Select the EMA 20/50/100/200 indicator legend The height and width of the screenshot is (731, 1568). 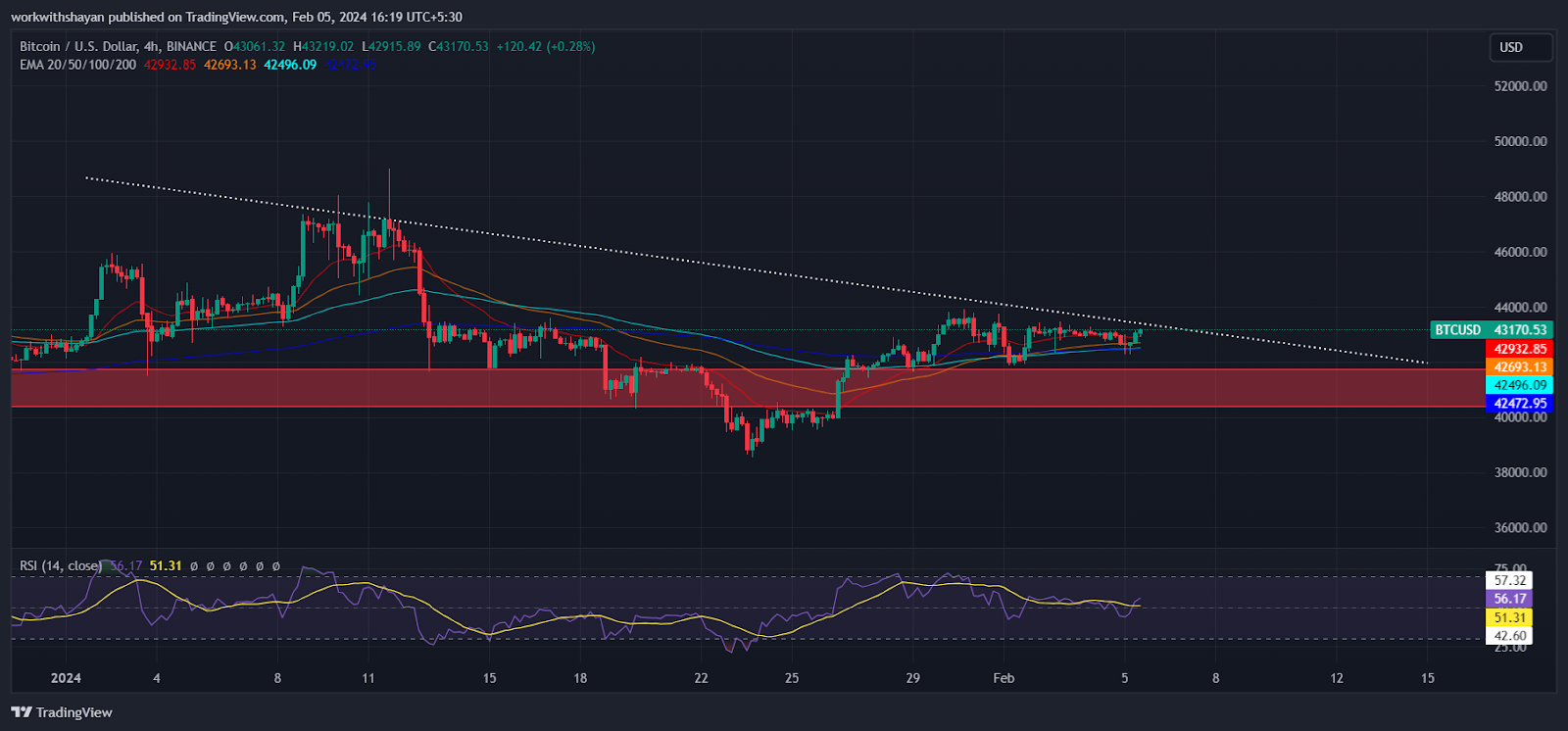(78, 65)
